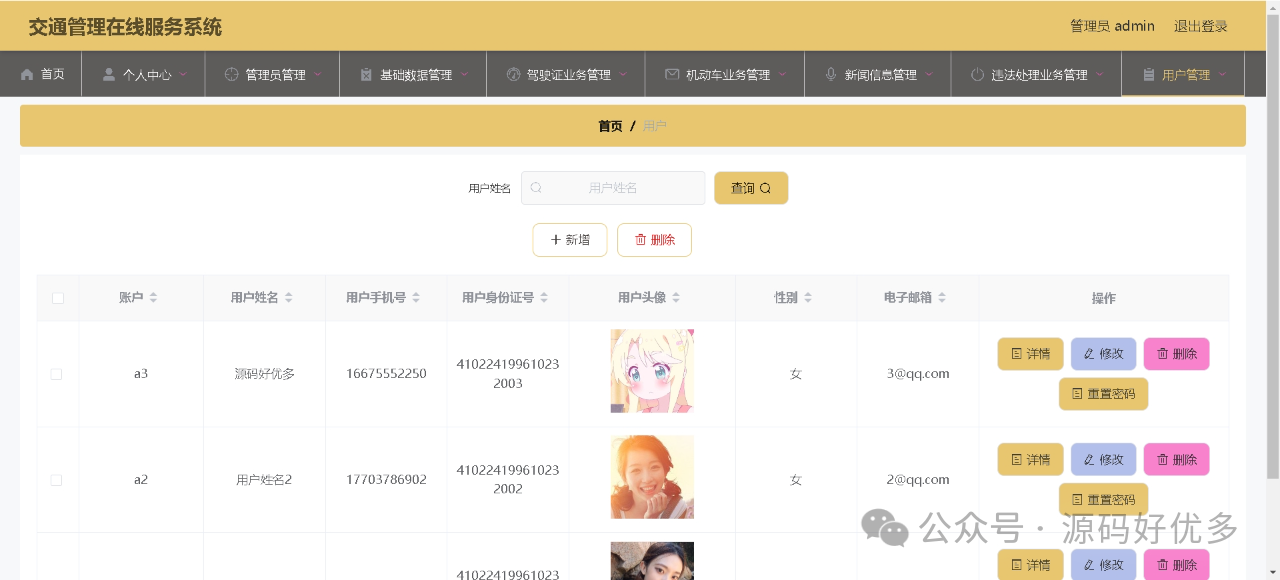Click the email cell 3@qq.com
The width and height of the screenshot is (1280, 580).
[918, 374]
